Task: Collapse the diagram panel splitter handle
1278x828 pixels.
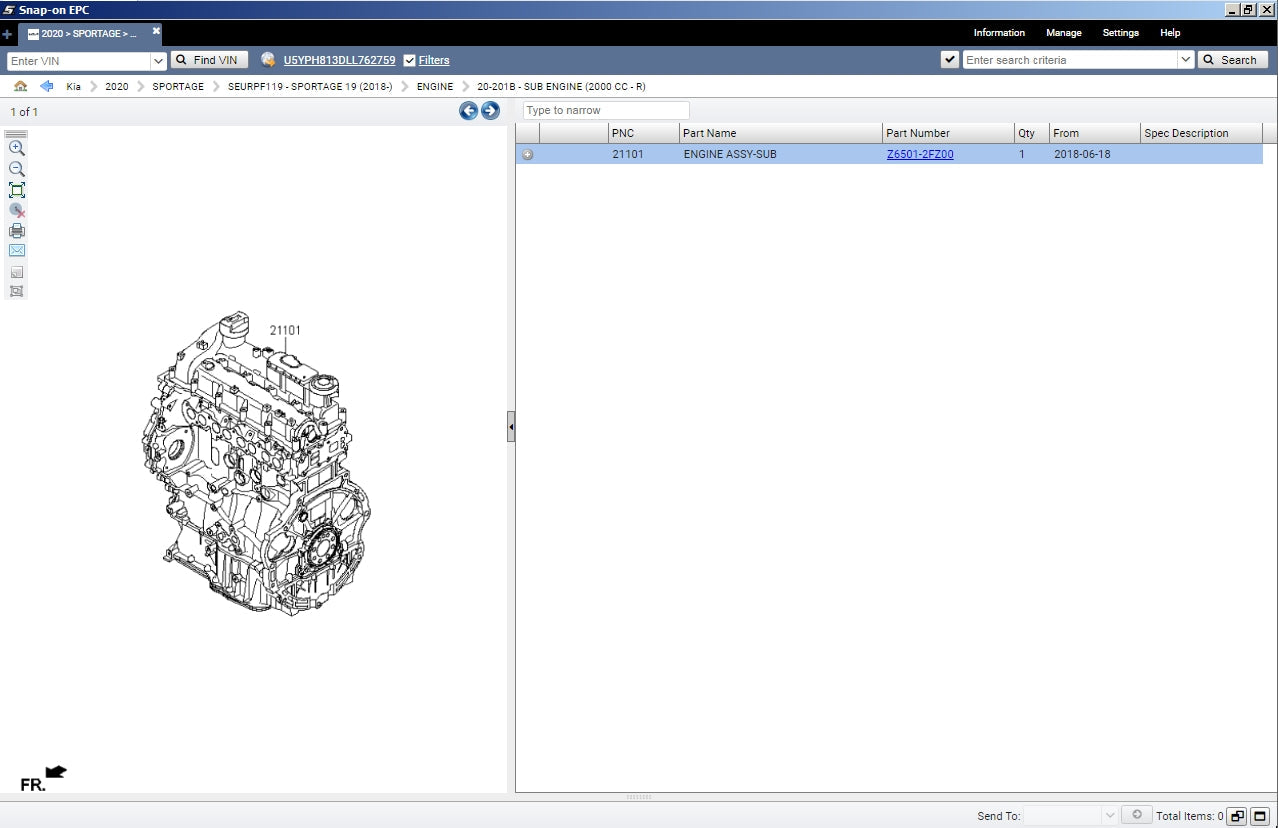Action: [511, 426]
